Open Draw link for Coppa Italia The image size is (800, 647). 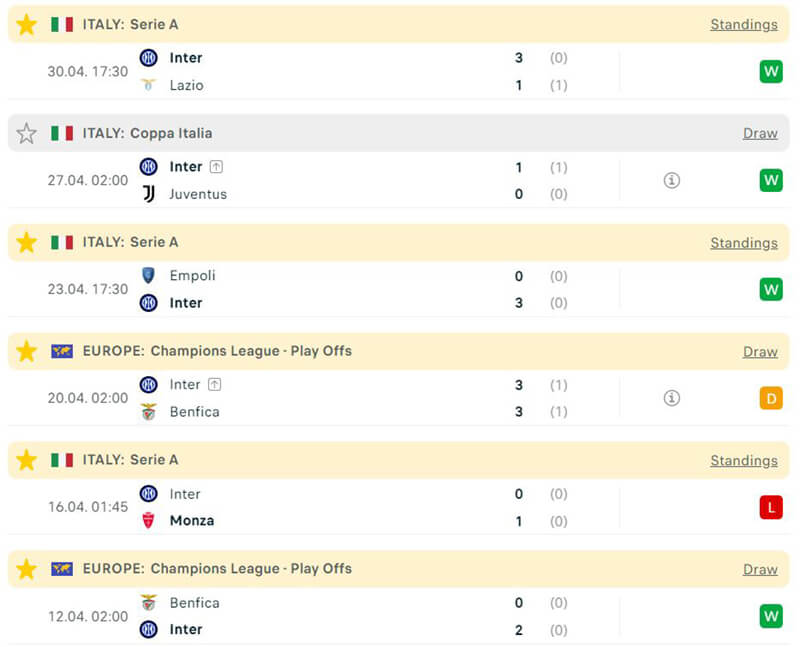click(x=760, y=133)
